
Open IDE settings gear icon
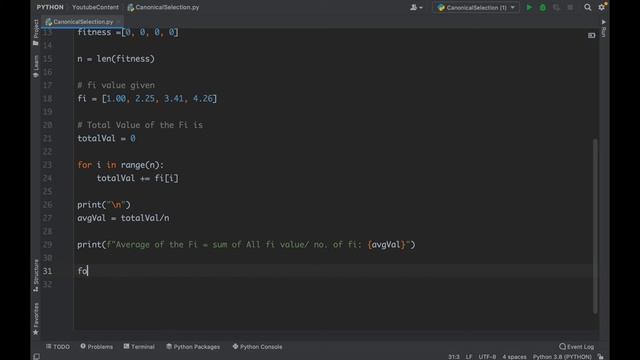(602, 7)
